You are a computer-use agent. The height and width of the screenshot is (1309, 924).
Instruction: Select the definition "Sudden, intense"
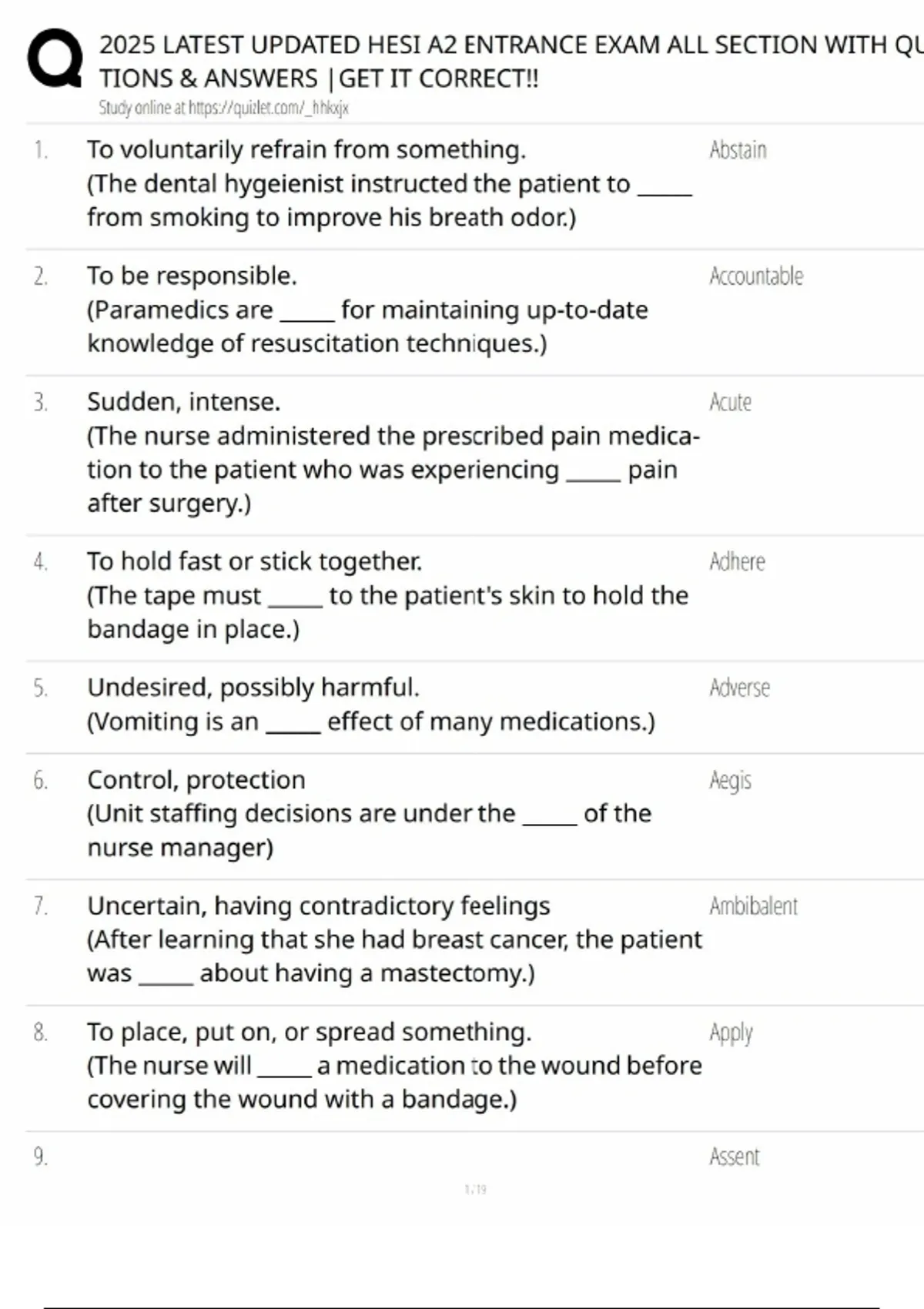coord(183,402)
